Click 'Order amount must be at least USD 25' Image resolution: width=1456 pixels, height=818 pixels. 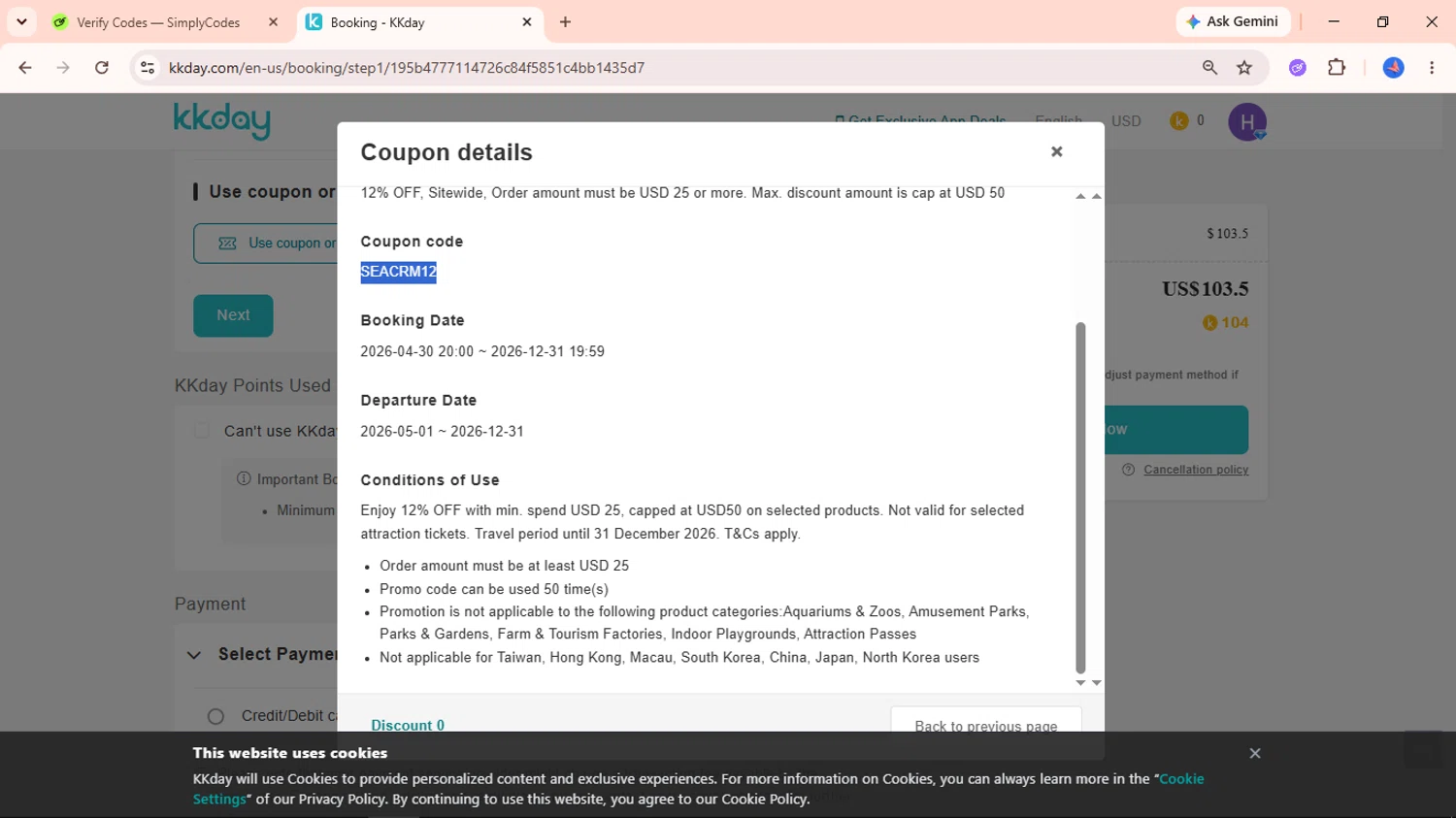(x=504, y=566)
